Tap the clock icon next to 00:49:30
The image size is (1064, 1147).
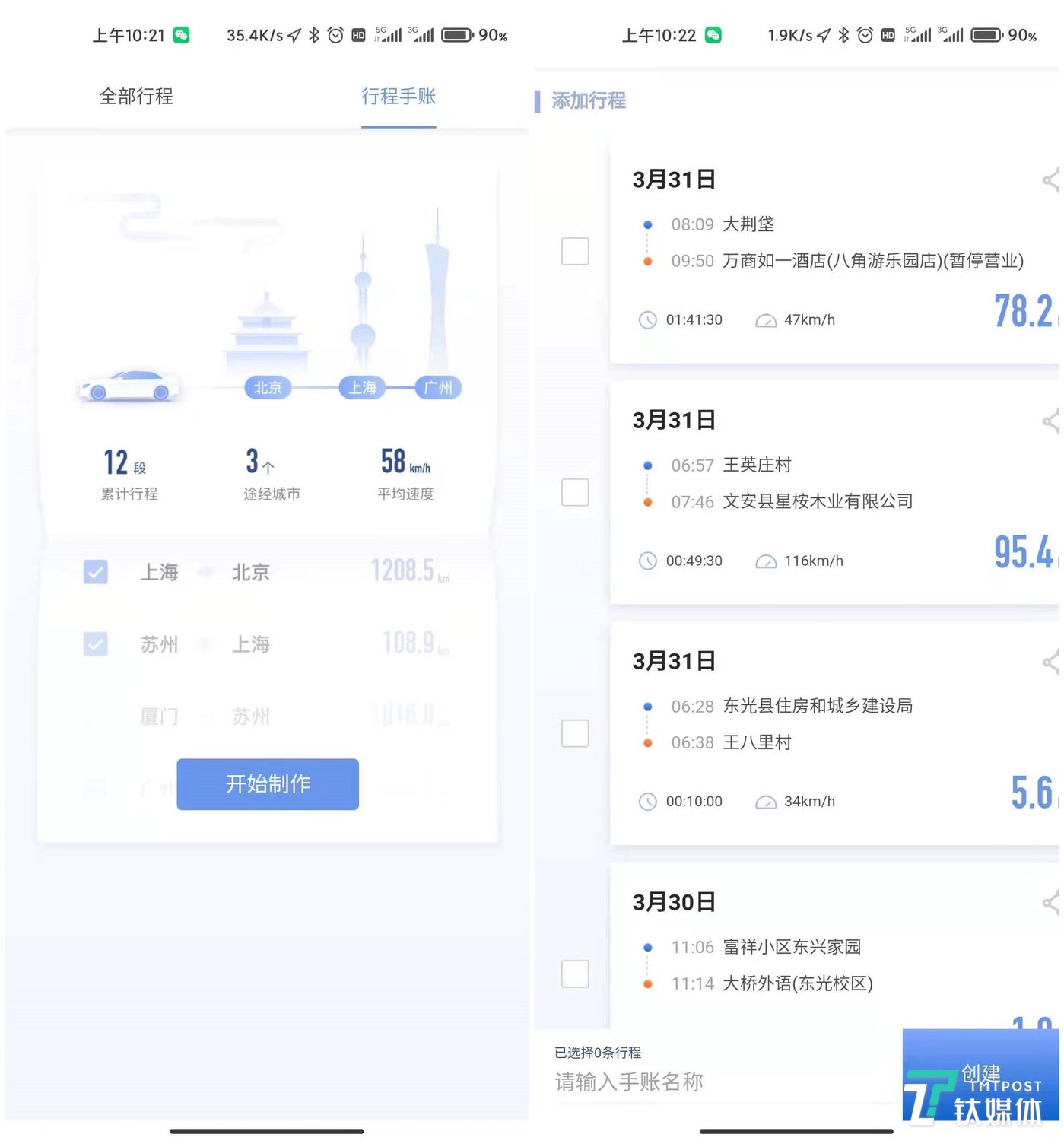point(648,561)
